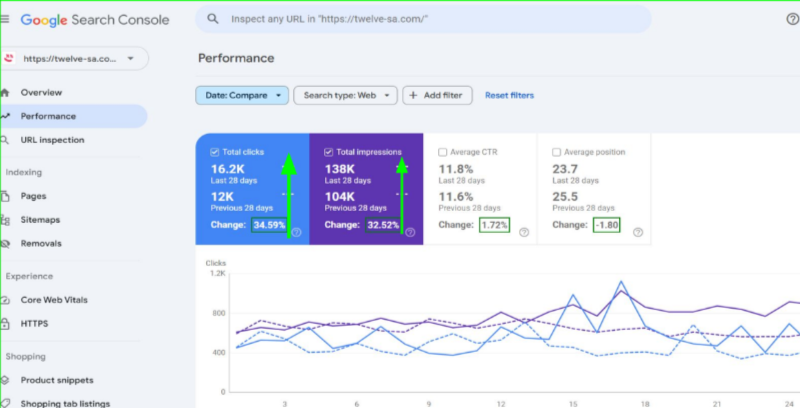Screen dimensions: 800x408
Task: Click the Overview home icon
Action: click(5, 92)
